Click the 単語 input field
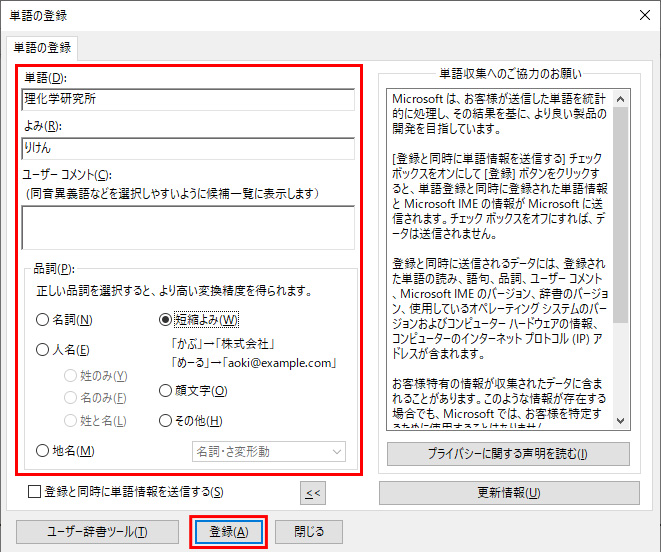 tap(188, 99)
